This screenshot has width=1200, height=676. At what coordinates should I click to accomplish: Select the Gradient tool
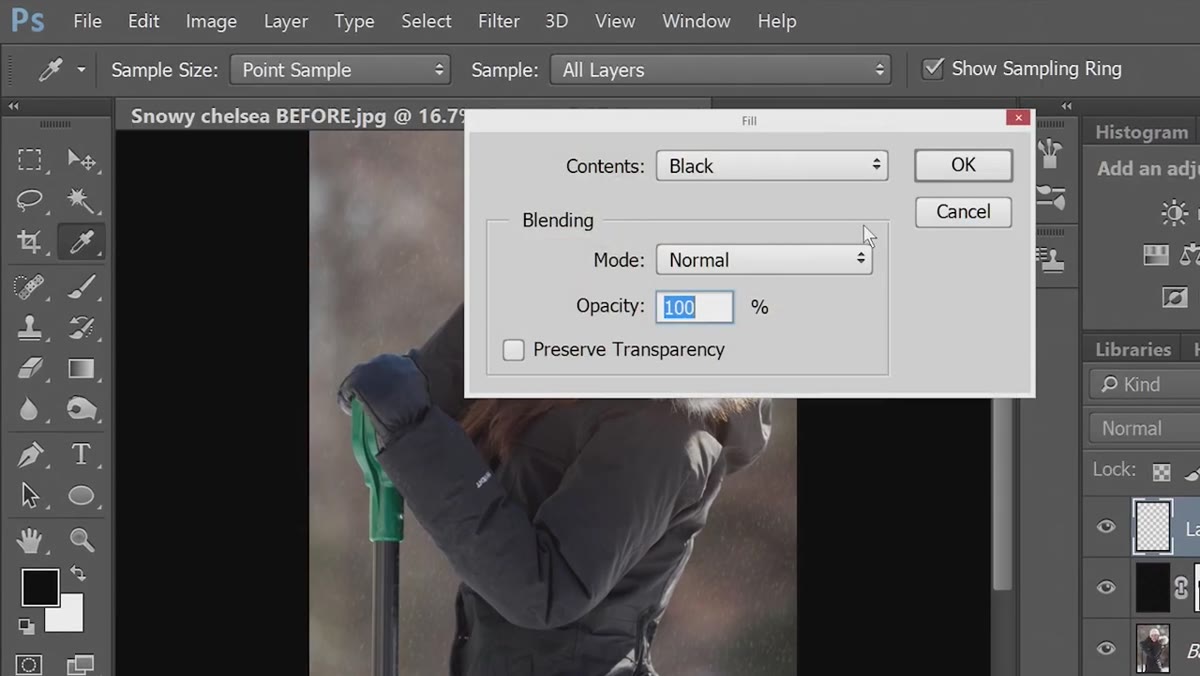point(81,368)
